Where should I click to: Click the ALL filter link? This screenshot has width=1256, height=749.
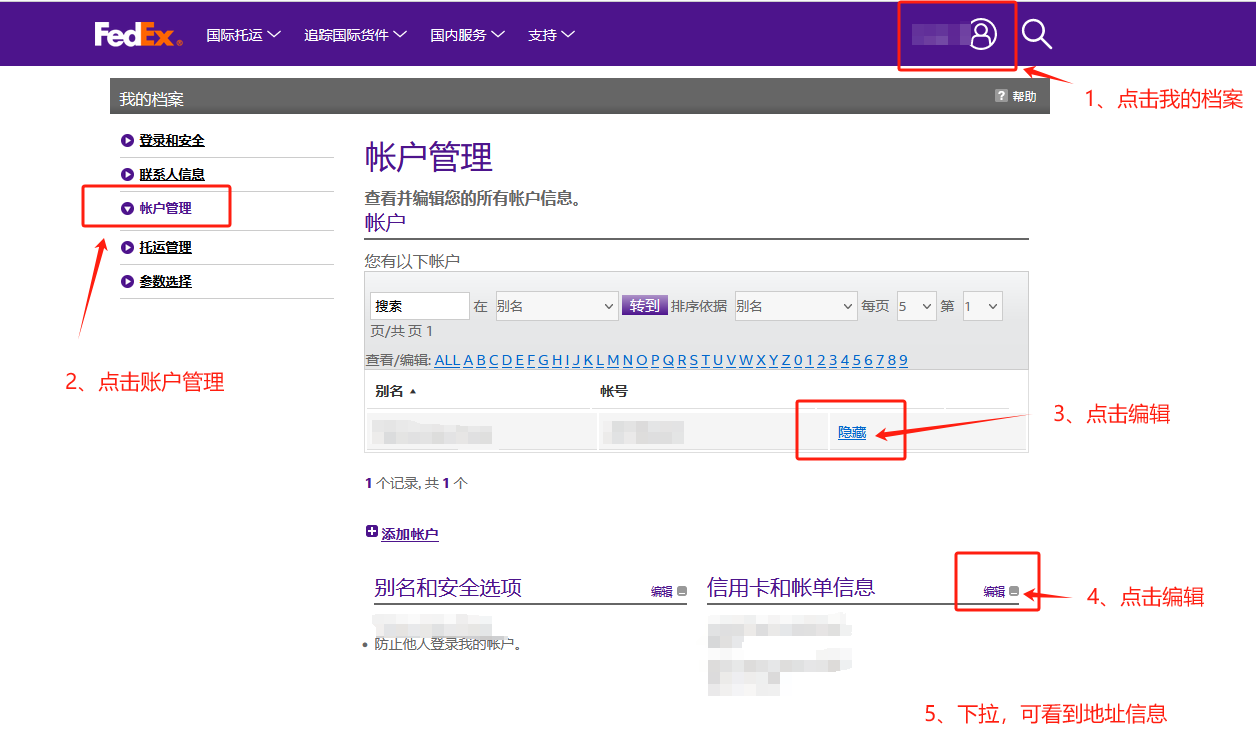(x=447, y=360)
